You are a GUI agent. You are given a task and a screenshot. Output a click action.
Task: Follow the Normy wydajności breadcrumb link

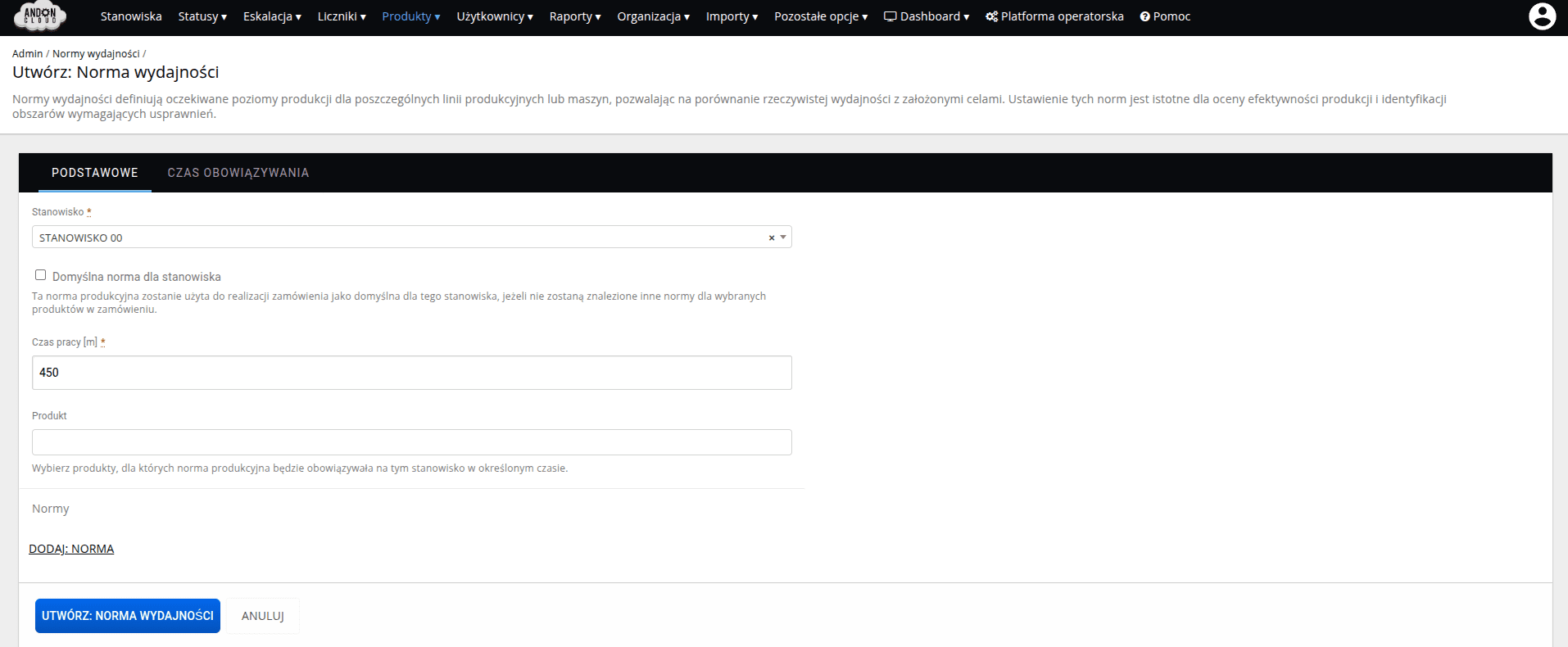click(96, 54)
